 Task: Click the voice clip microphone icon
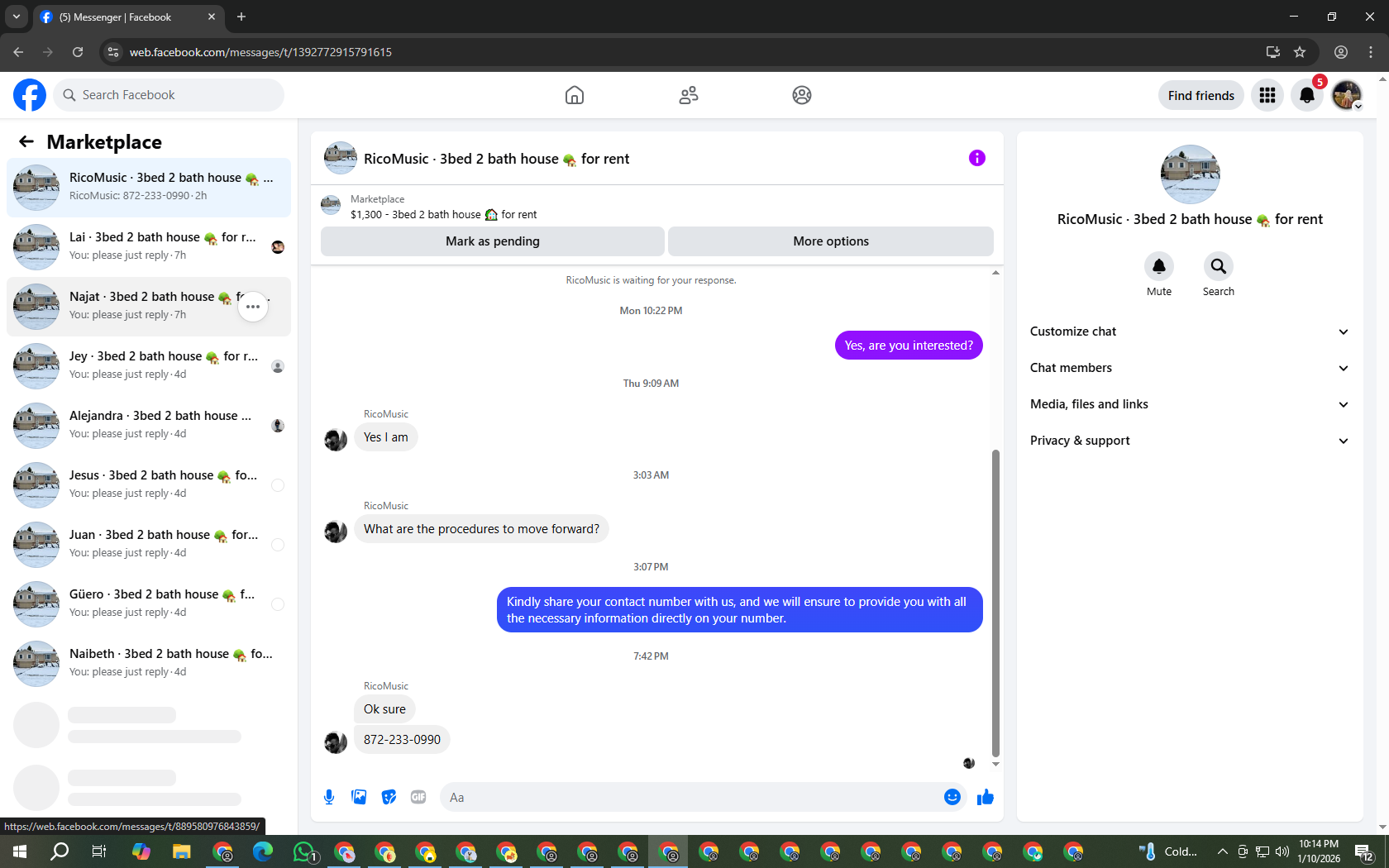(329, 797)
